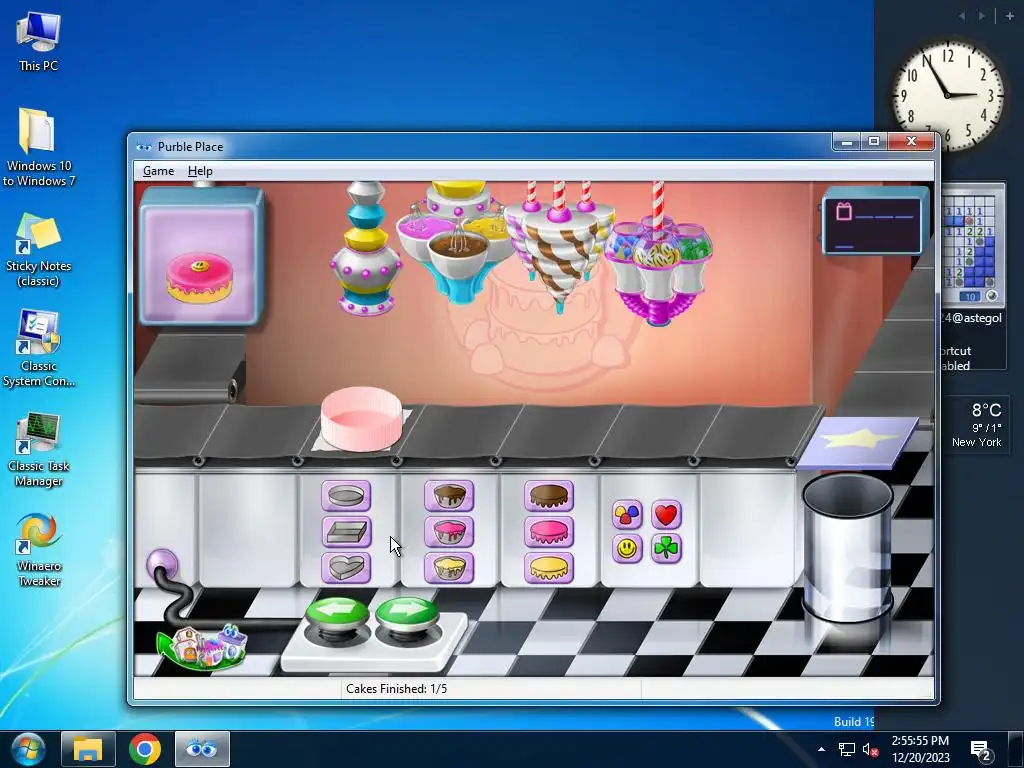Viewport: 1024px width, 768px height.
Task: Open This PC desktop icon
Action: click(x=39, y=42)
